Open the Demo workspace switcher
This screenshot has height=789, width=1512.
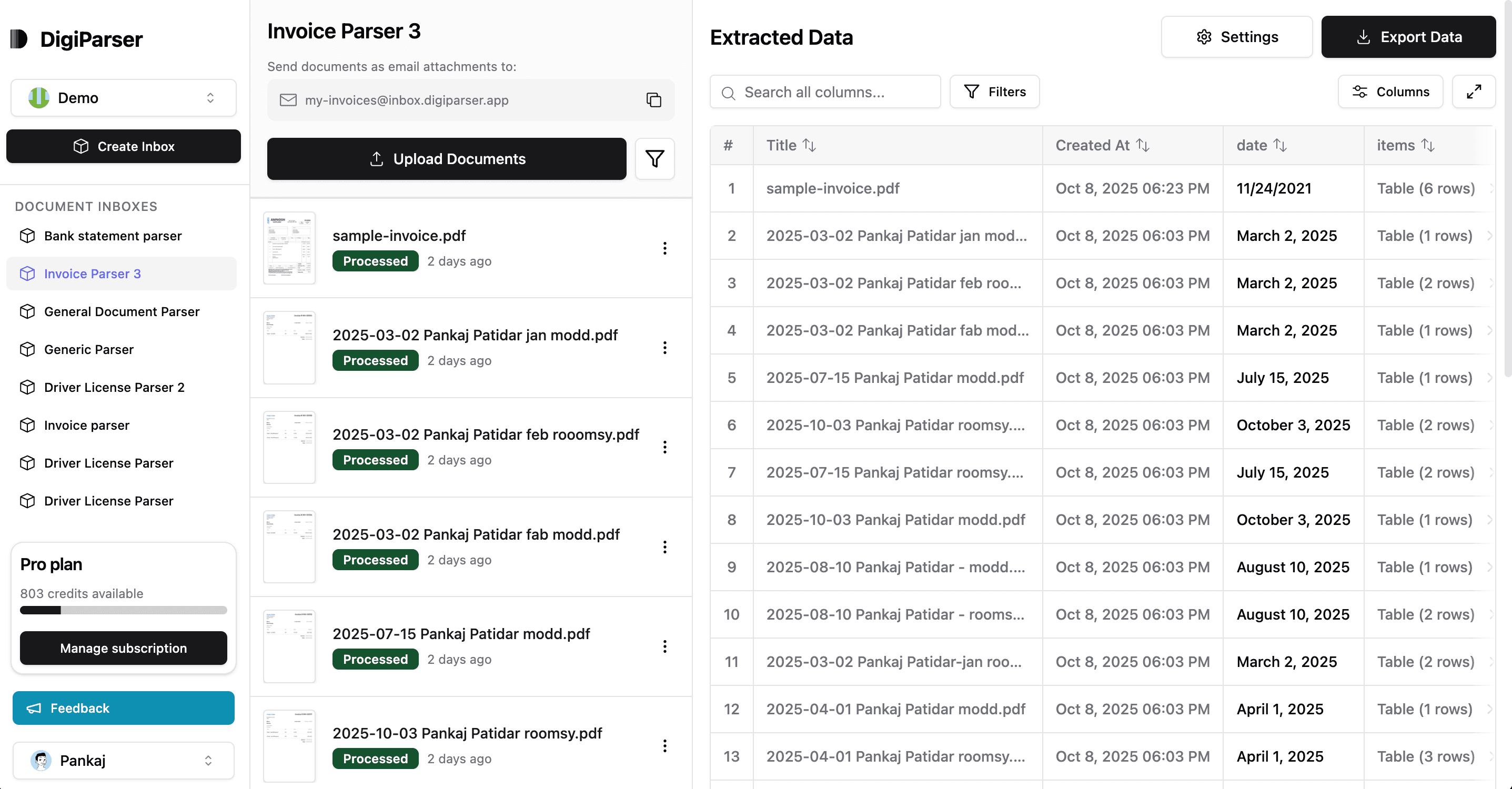123,97
